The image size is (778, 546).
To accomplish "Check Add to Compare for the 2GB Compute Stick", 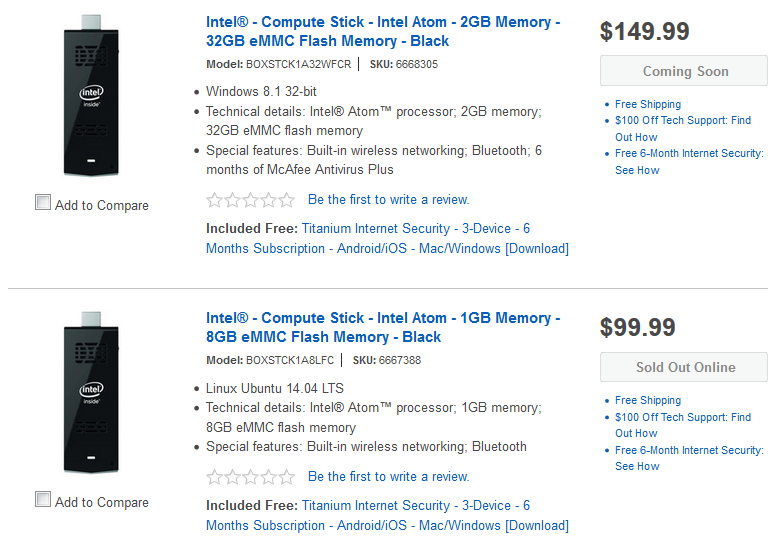I will point(43,203).
